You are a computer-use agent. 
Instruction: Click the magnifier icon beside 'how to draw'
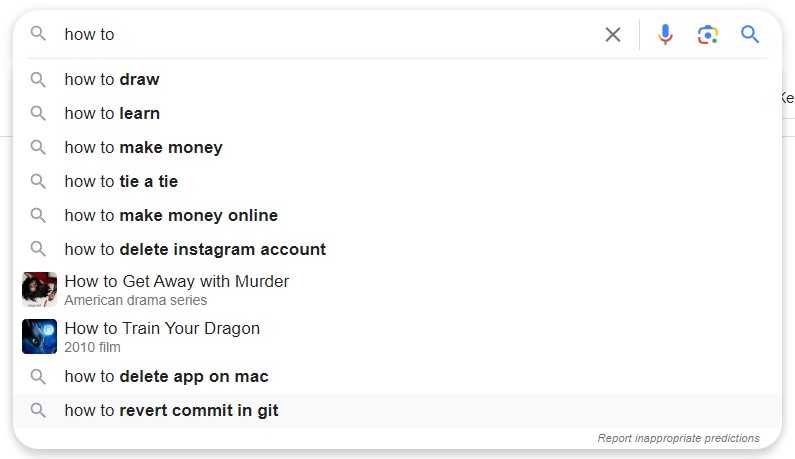[x=38, y=80]
